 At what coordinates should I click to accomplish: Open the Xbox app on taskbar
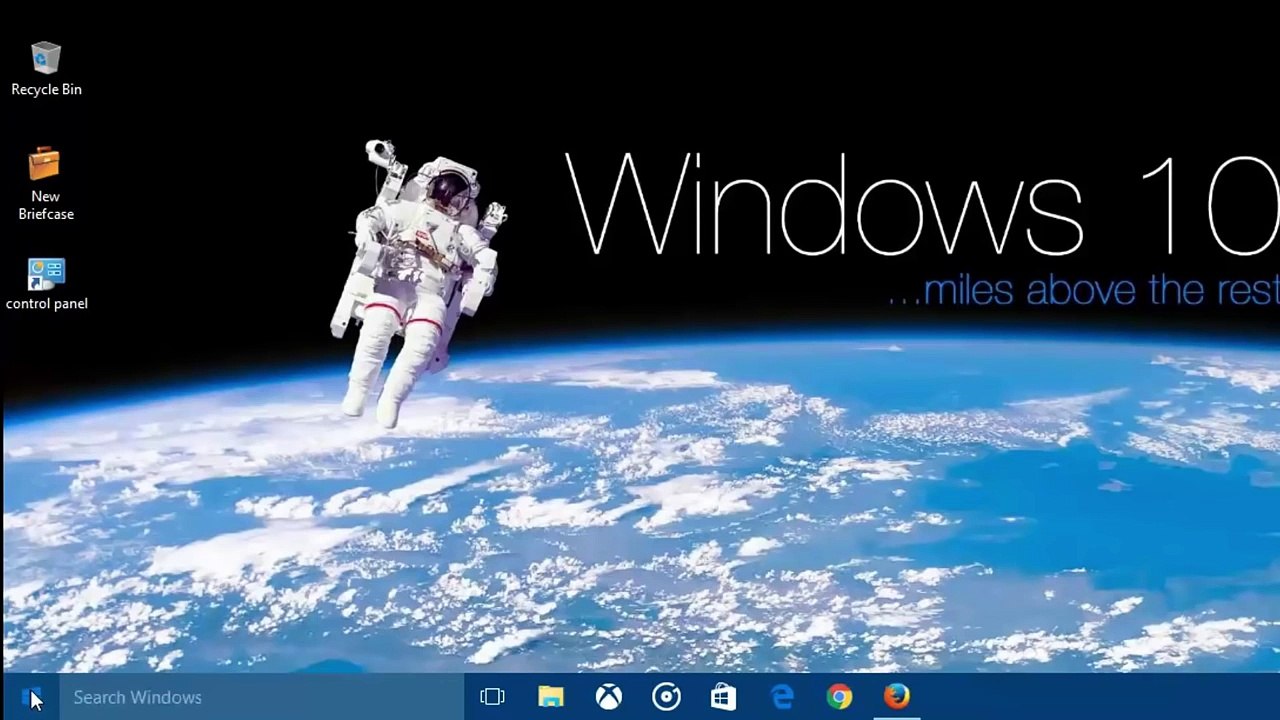(609, 697)
